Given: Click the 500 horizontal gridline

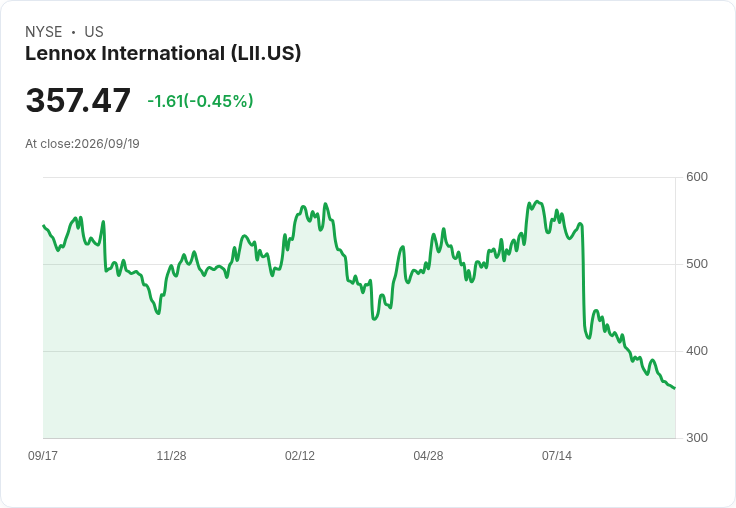Looking at the screenshot, I should (360, 264).
